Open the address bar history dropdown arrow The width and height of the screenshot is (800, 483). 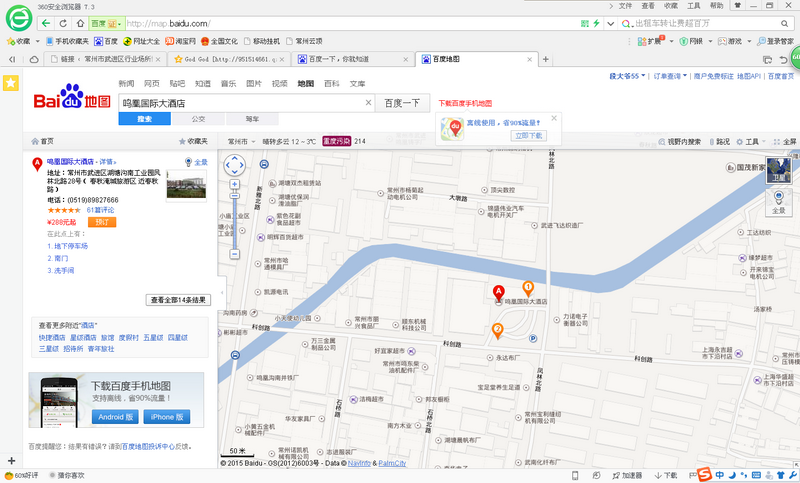610,23
